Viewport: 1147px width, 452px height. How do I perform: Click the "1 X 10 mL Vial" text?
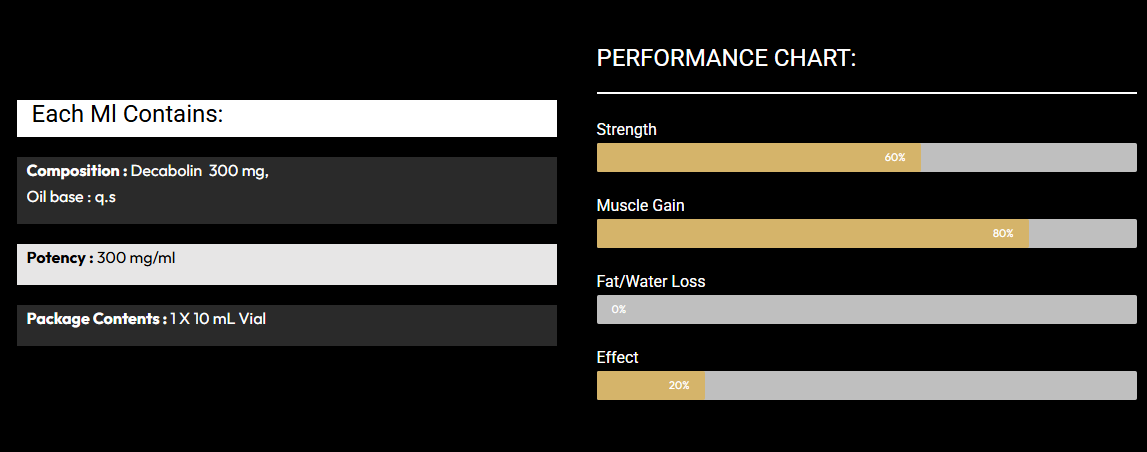(218, 319)
